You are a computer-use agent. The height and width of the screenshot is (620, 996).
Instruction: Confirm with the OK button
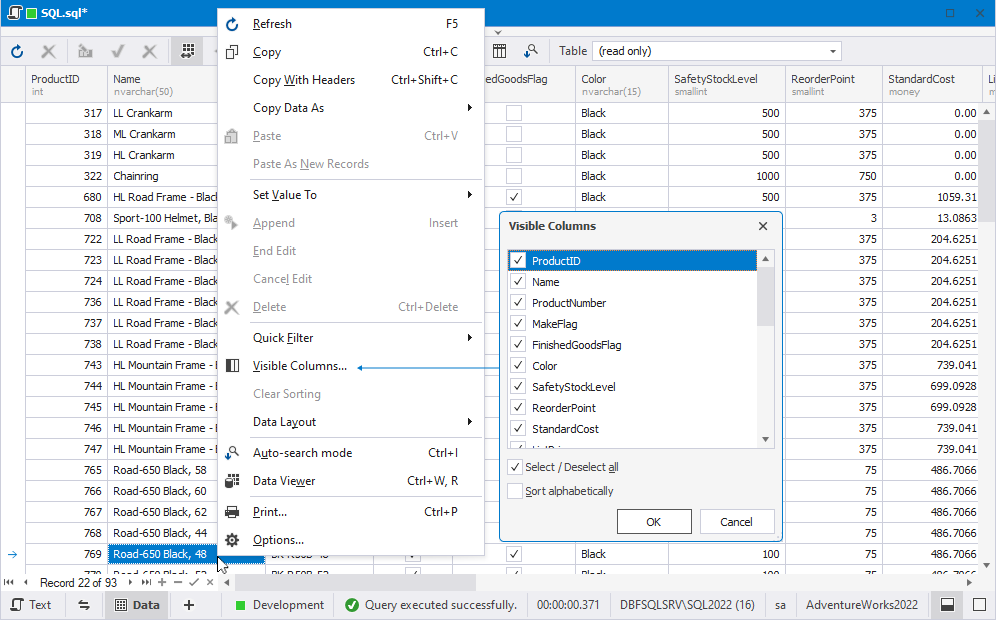coord(654,522)
